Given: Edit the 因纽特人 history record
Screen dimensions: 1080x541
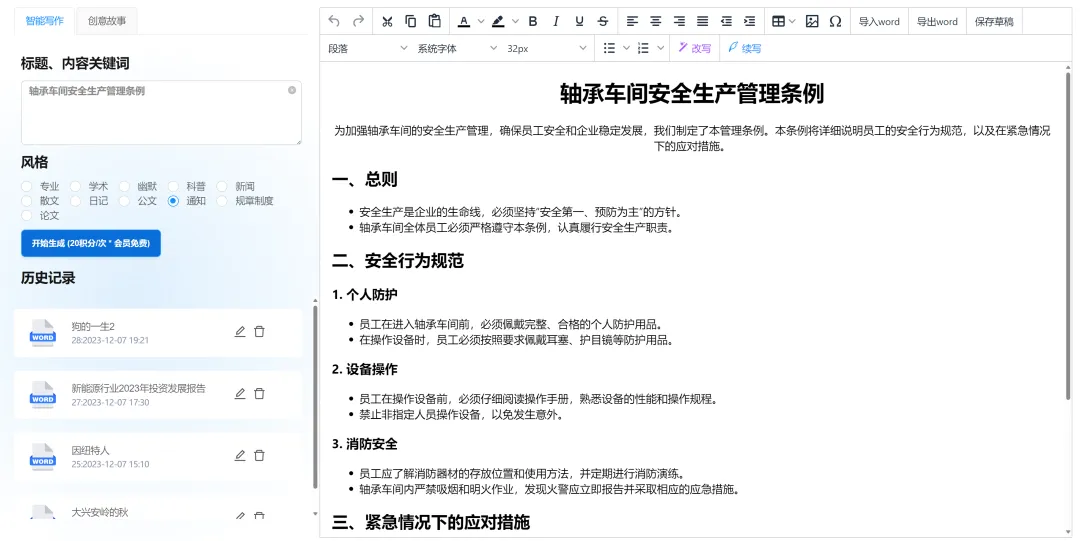Looking at the screenshot, I should [x=240, y=456].
